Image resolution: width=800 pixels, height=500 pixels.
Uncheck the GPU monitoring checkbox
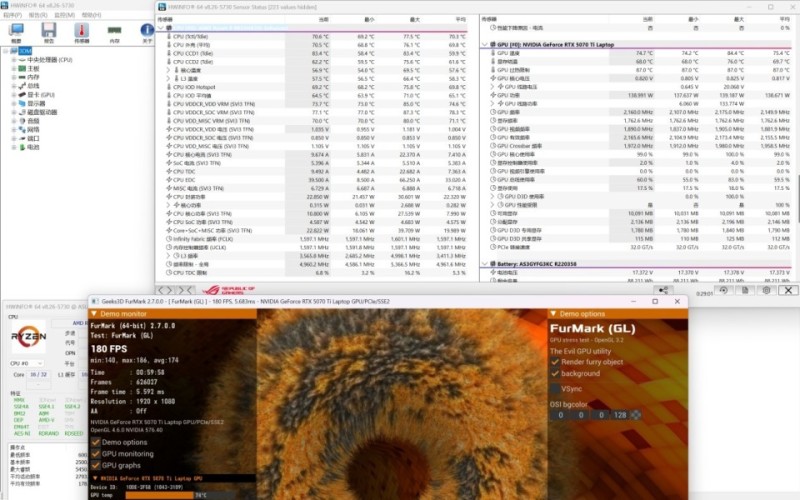(x=96, y=453)
